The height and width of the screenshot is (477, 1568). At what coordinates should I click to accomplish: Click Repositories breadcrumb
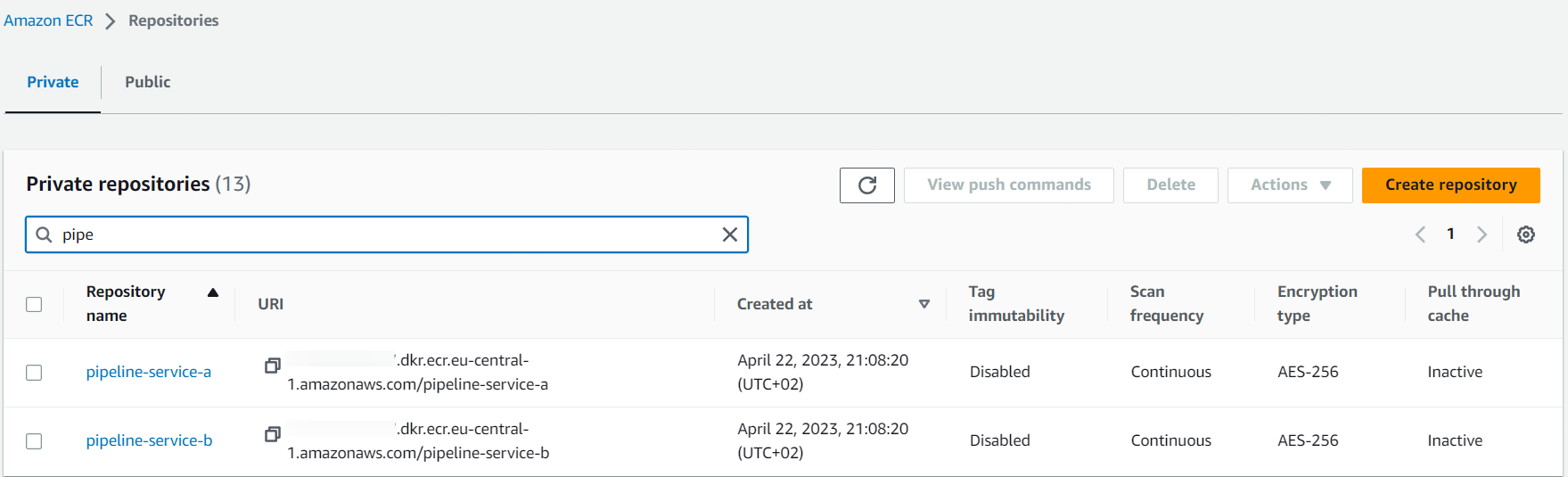pos(173,21)
